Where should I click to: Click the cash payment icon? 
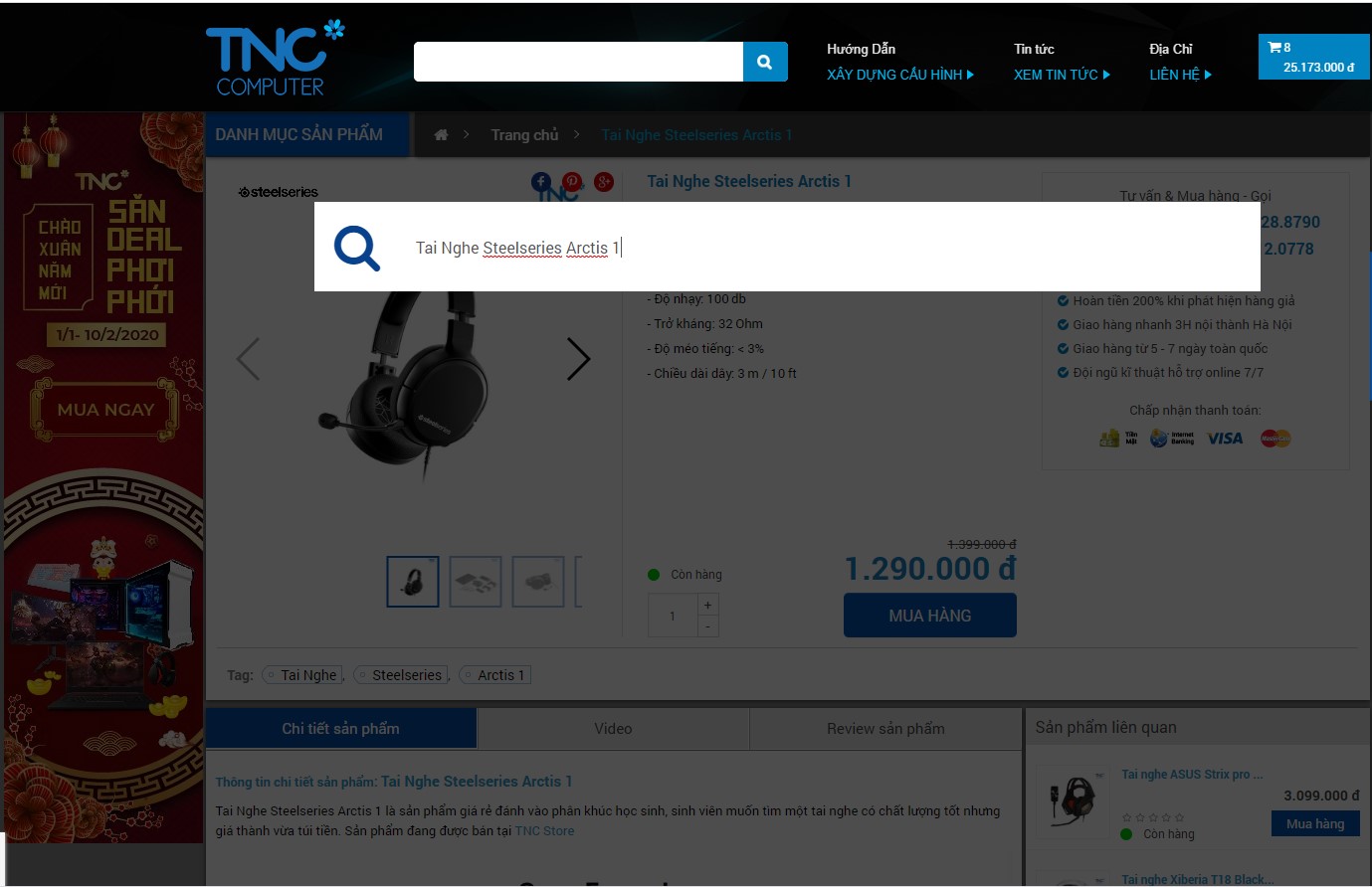1118,439
